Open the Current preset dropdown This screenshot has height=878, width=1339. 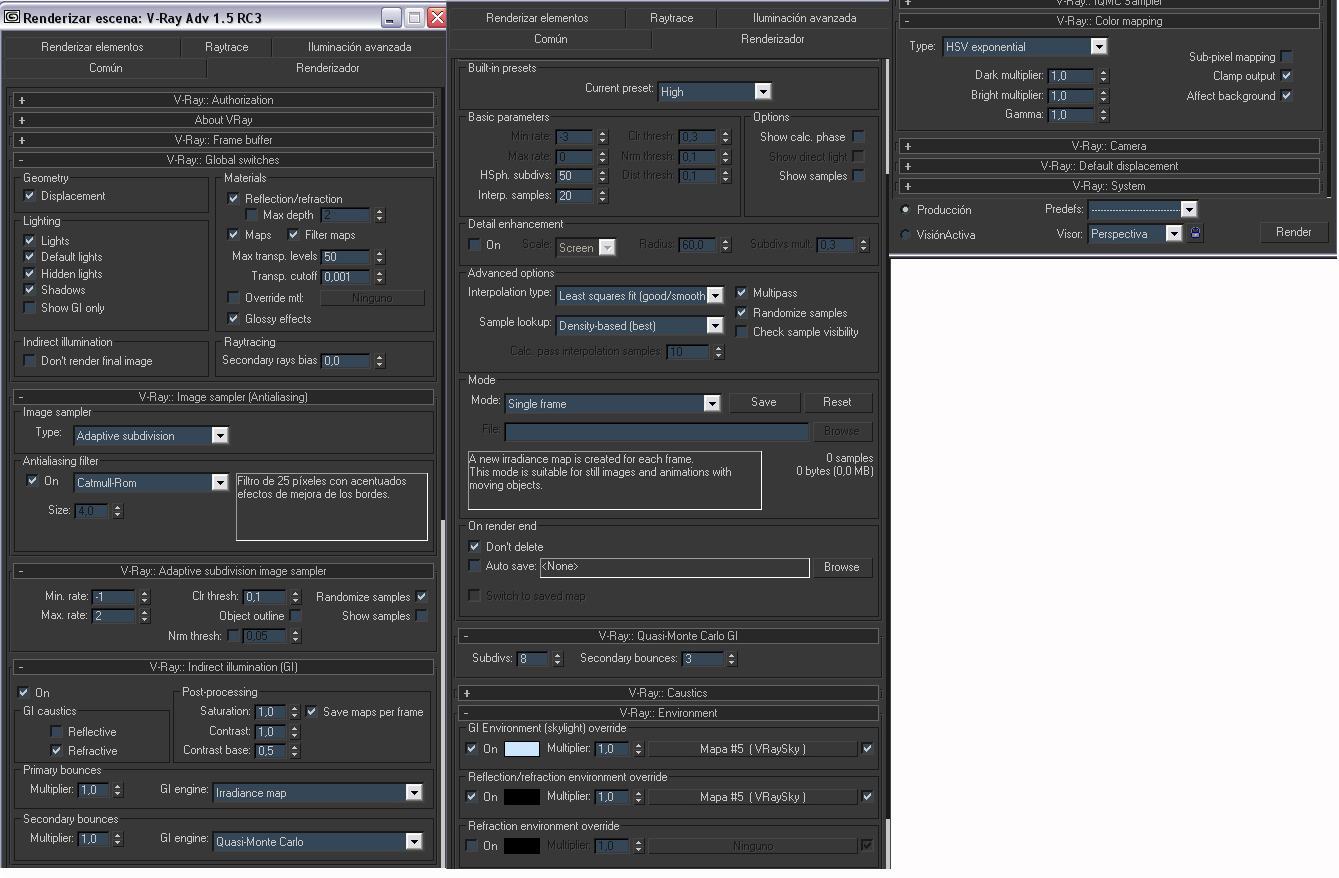tap(715, 91)
